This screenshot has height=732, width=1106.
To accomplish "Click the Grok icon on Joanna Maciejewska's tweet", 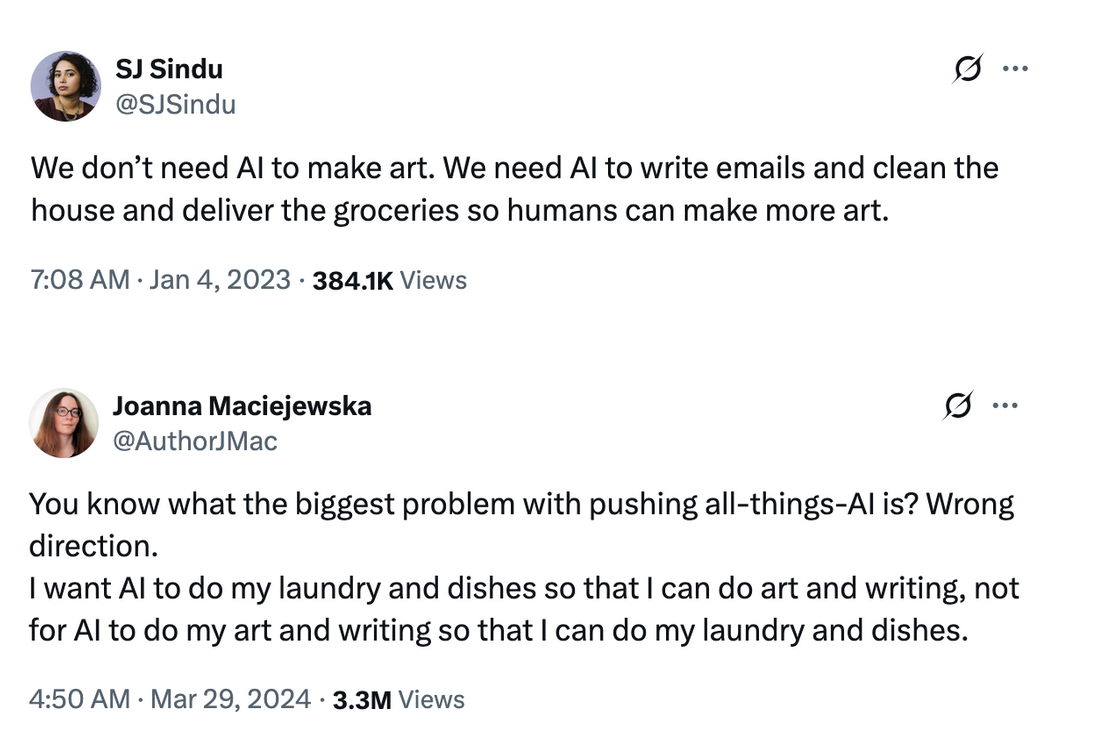I will point(957,406).
